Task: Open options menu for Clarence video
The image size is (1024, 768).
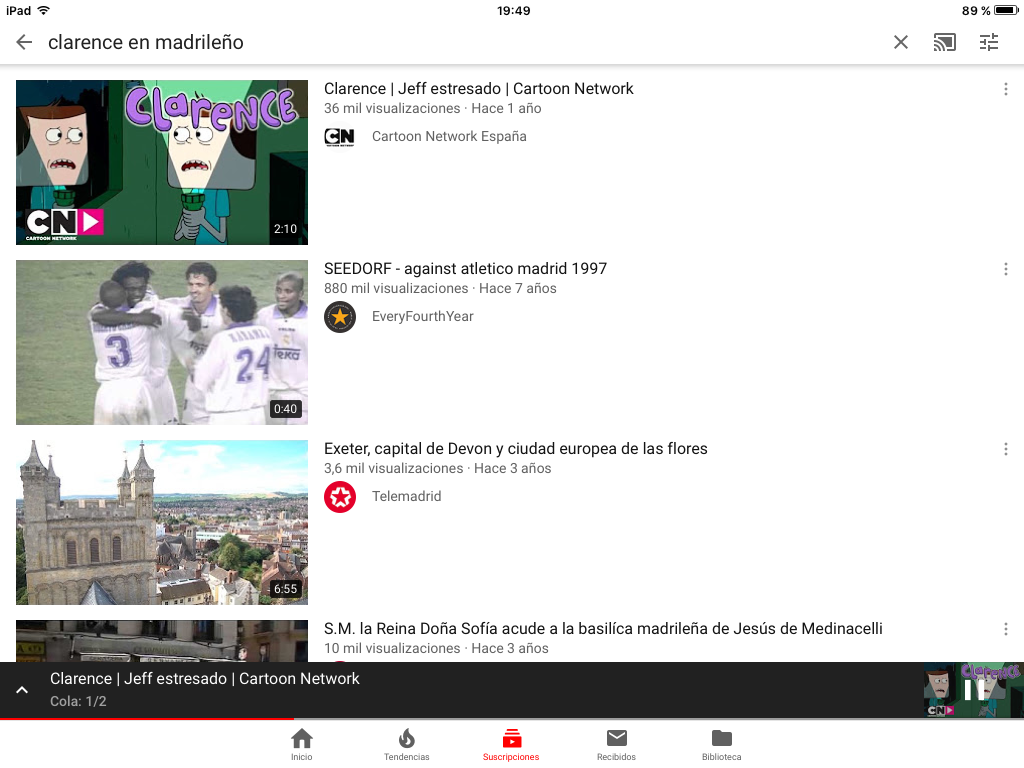Action: 1005,89
